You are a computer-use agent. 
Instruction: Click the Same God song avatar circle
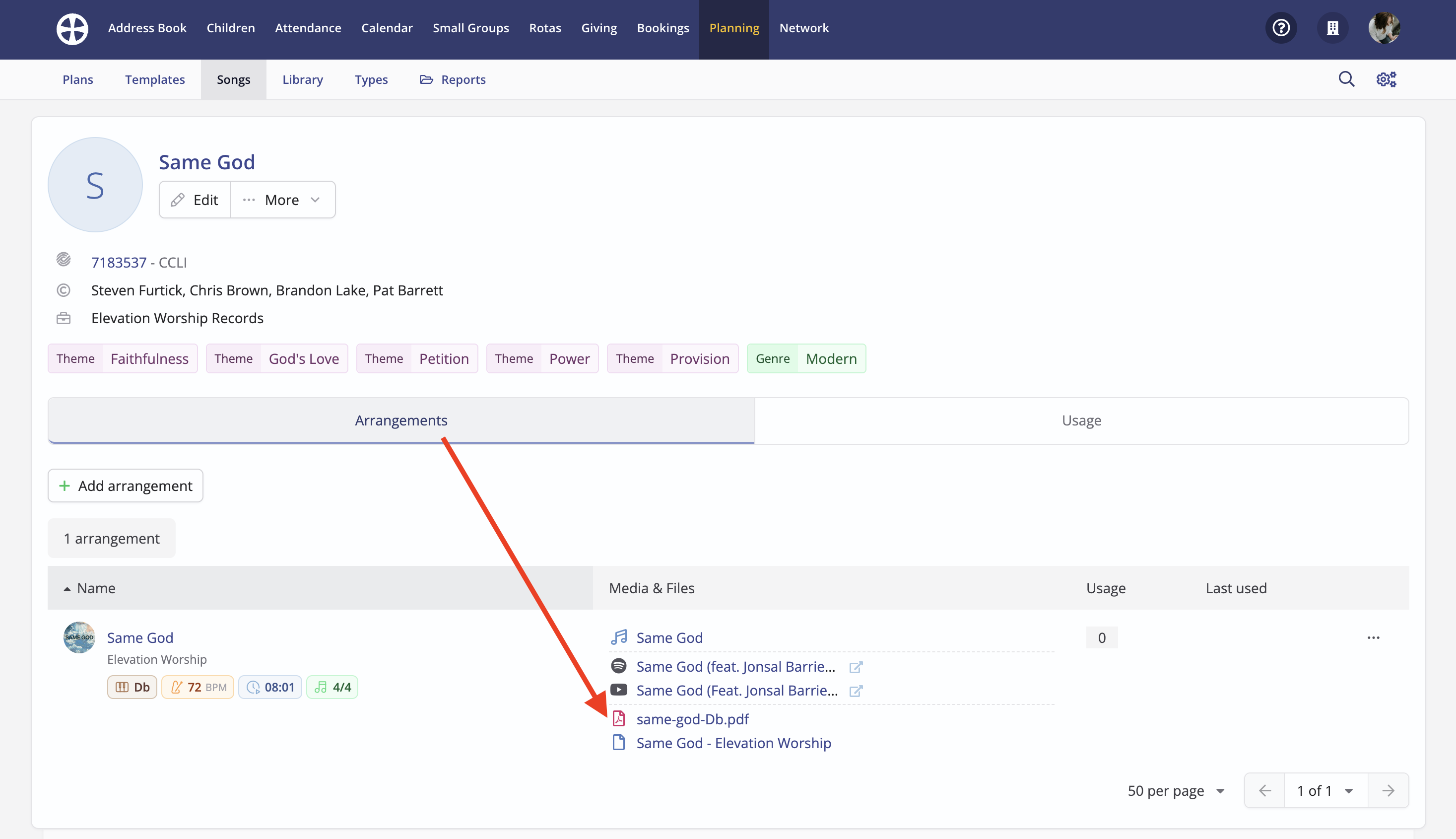coord(95,184)
